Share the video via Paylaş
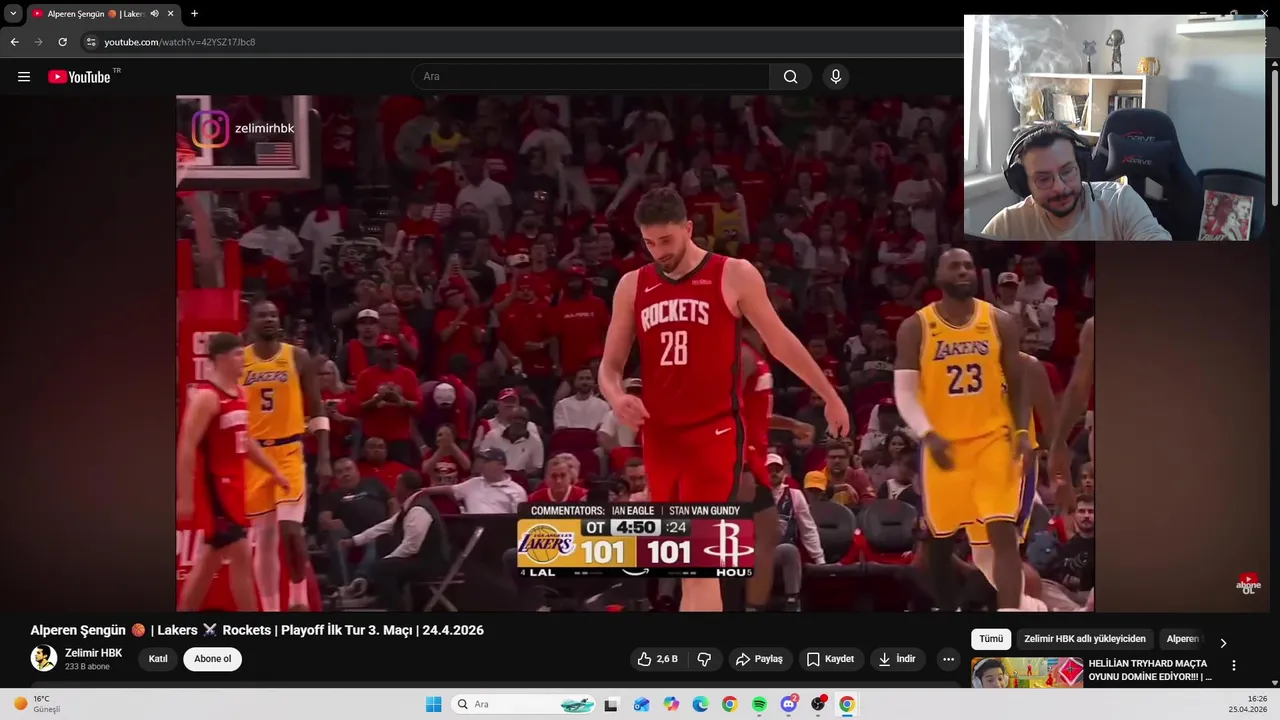Viewport: 1280px width, 720px height. (x=759, y=659)
